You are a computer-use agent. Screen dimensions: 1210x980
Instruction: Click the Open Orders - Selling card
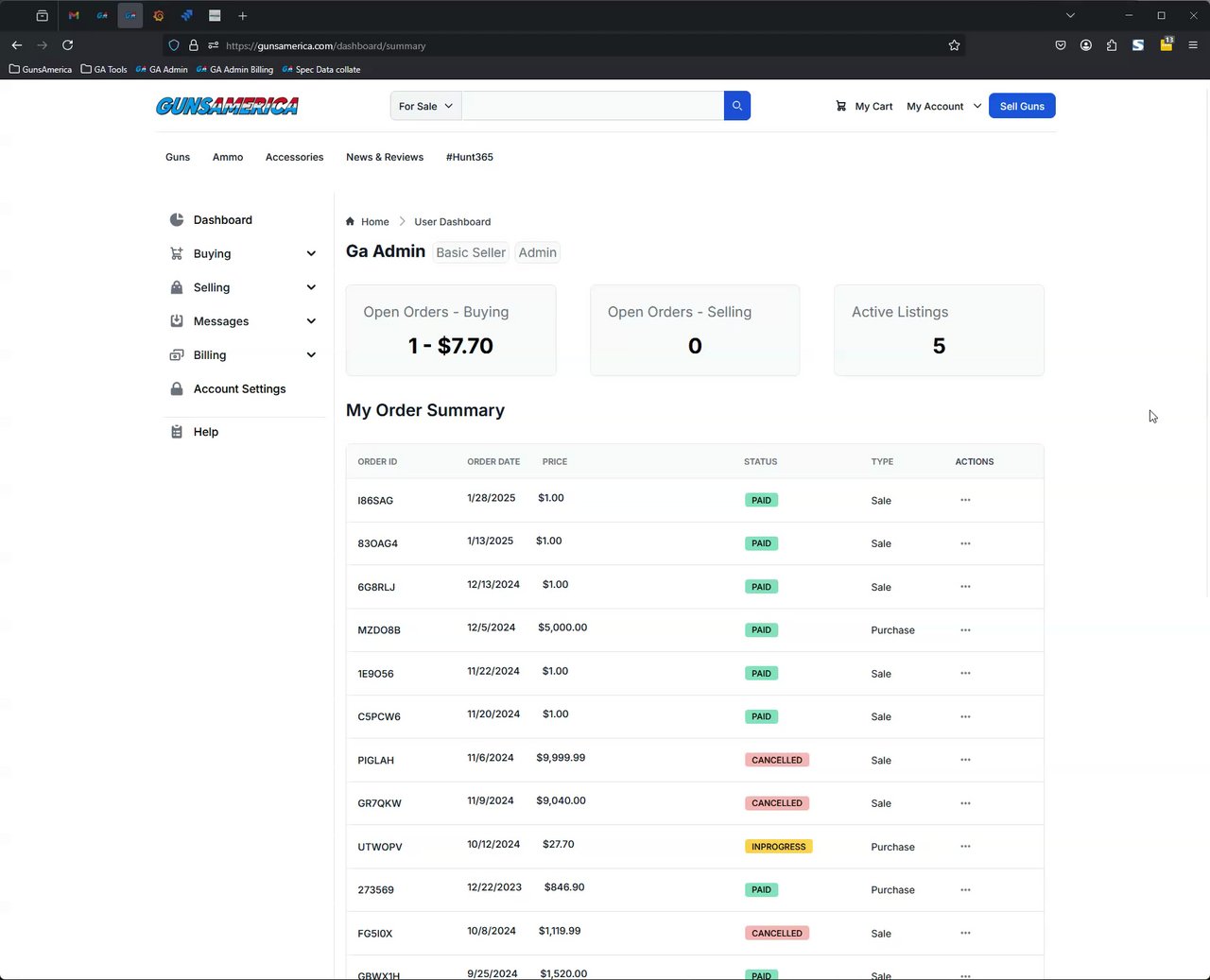click(695, 330)
